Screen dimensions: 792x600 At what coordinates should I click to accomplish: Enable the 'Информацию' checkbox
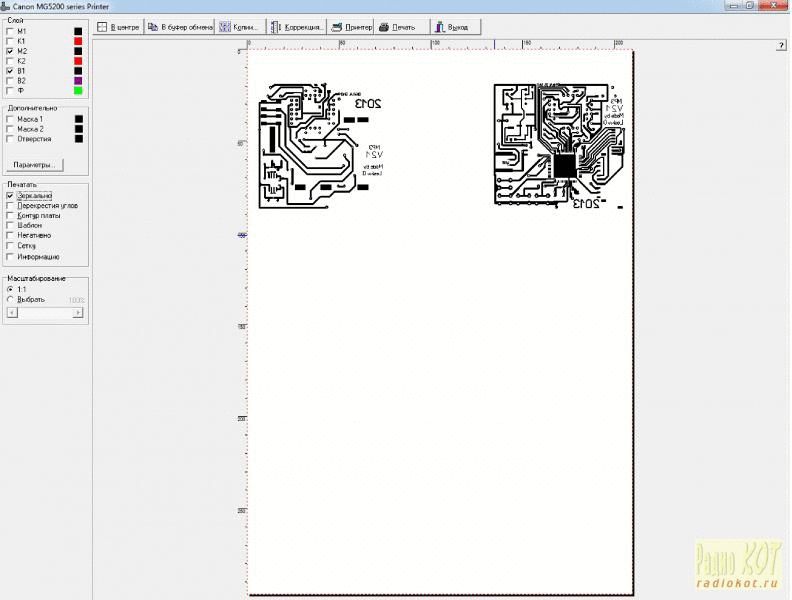(10, 257)
